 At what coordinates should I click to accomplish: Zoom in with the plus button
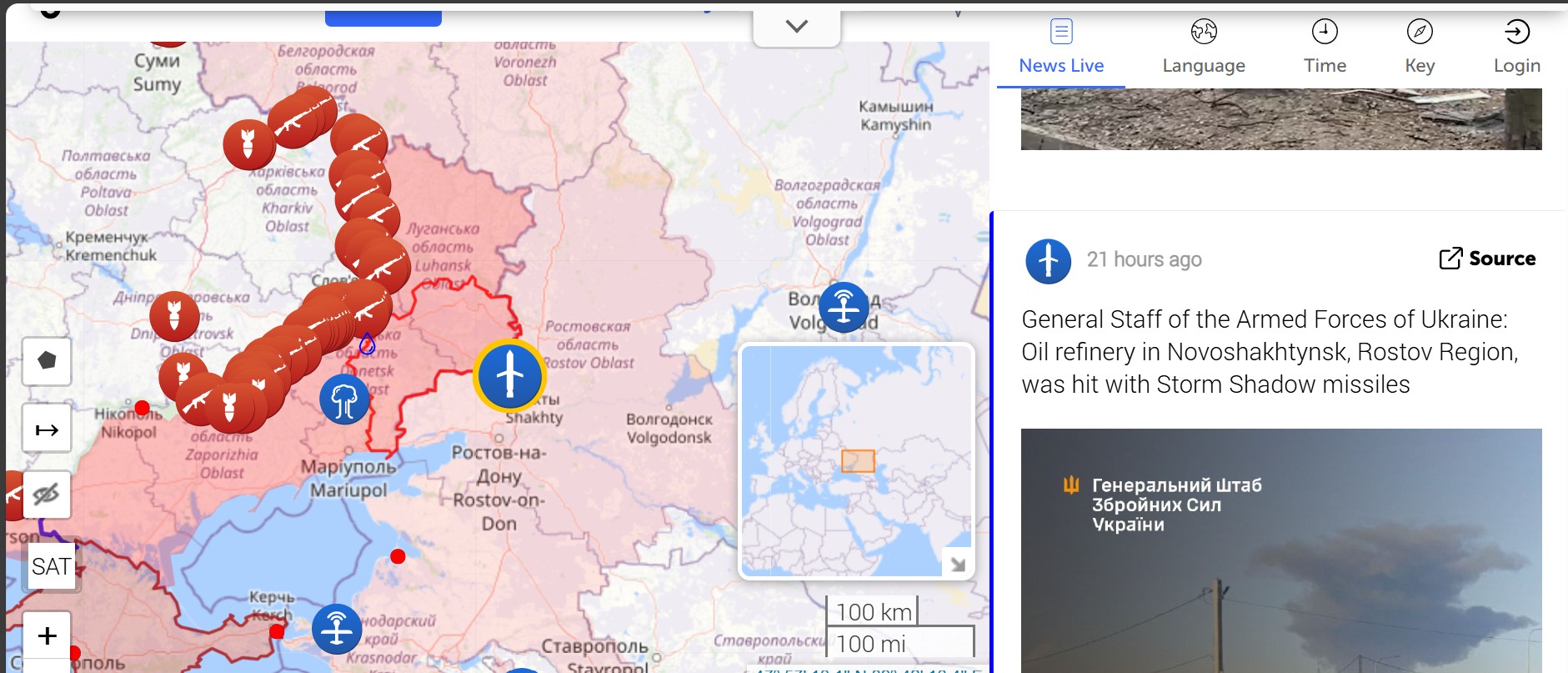click(47, 635)
